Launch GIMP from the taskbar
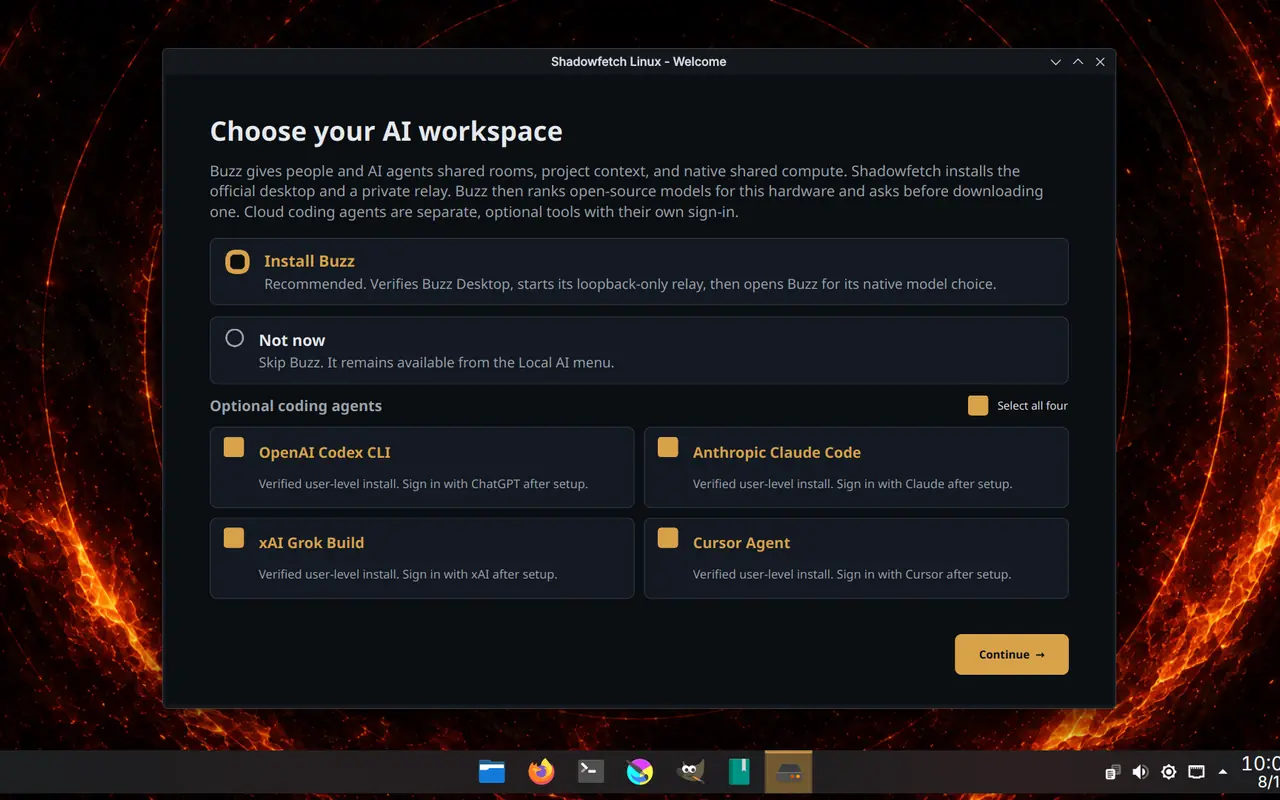1280x800 pixels. pos(690,771)
